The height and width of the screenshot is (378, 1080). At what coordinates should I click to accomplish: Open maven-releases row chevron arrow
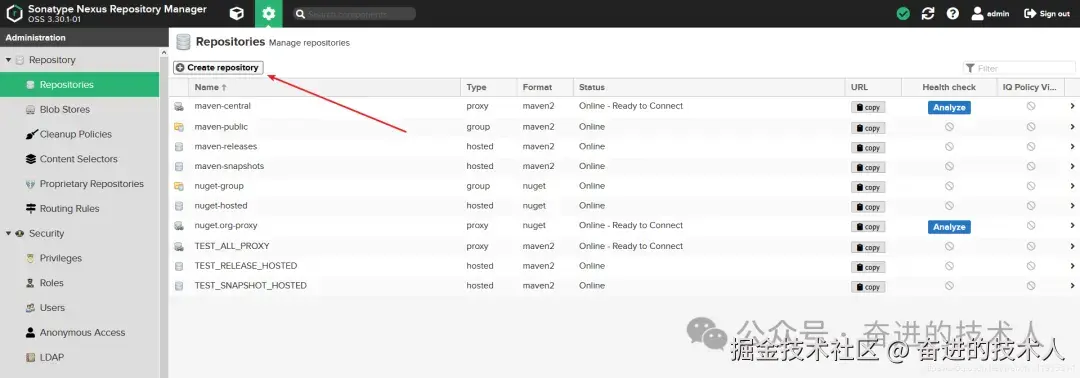tap(1072, 147)
